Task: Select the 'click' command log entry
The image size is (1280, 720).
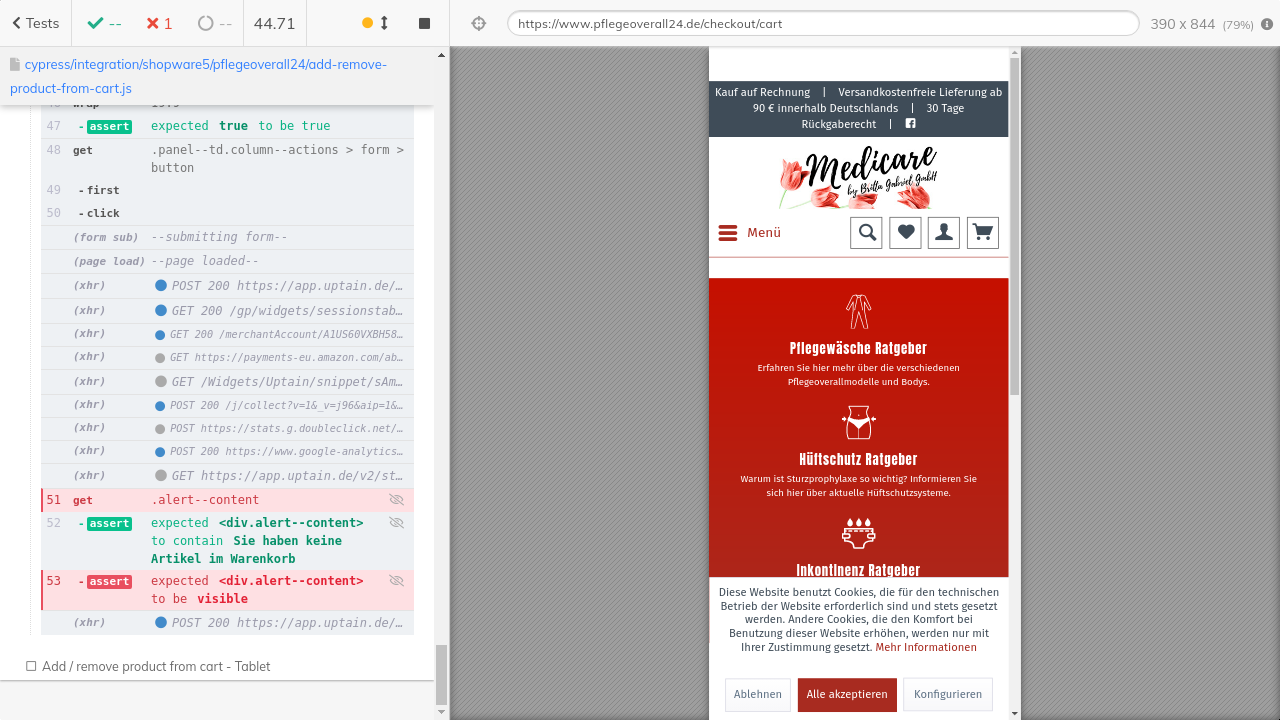Action: click(x=103, y=213)
